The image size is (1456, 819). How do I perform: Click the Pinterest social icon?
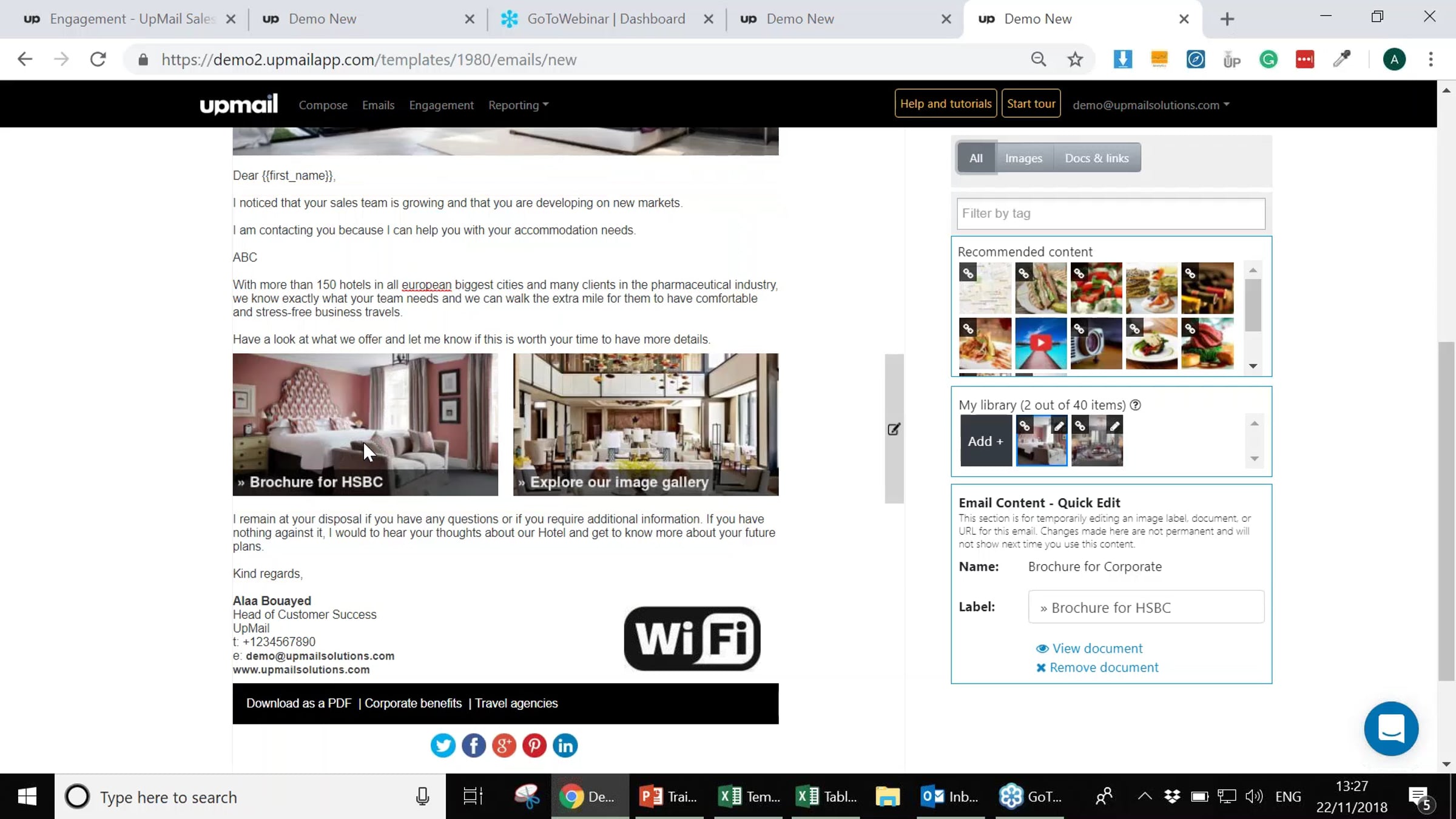(534, 746)
